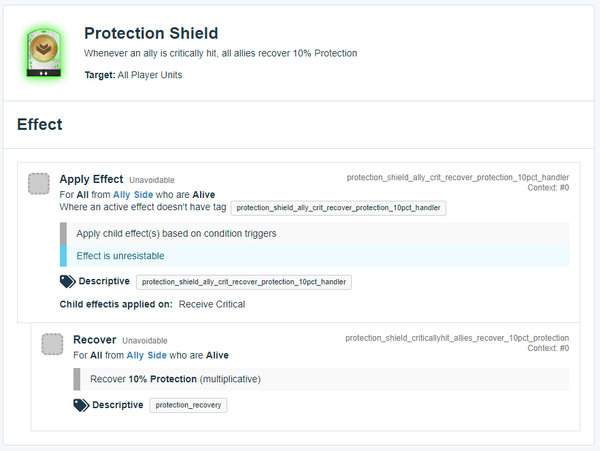Select the handler tag in Descriptive row
Viewport: 600px width, 451px height.
point(244,282)
